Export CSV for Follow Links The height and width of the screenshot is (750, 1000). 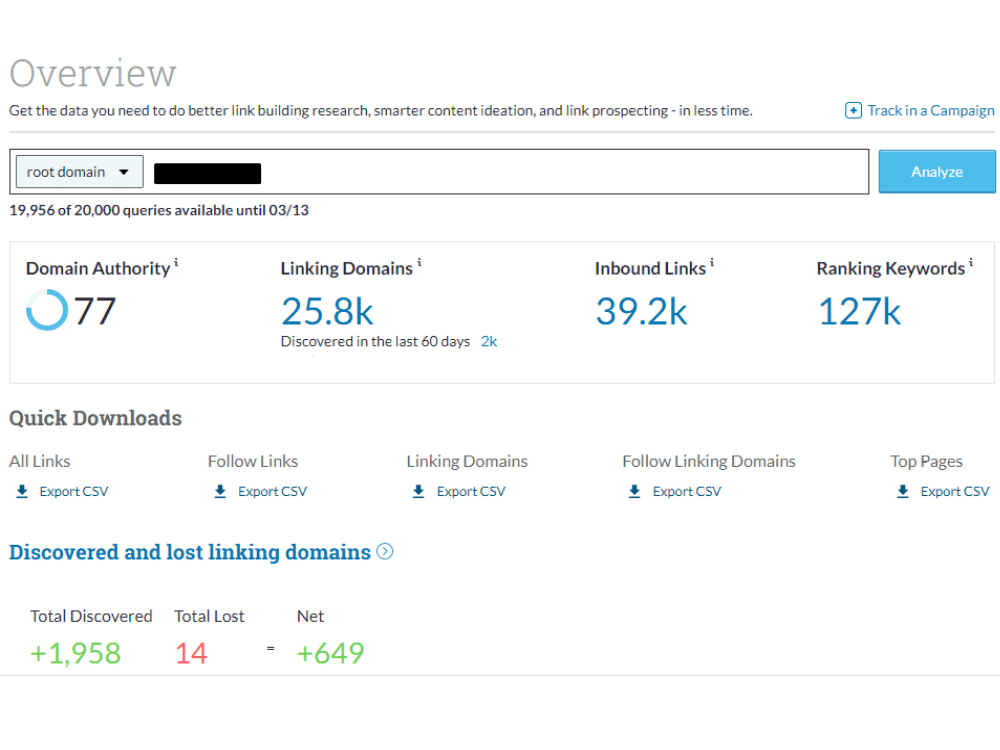272,491
